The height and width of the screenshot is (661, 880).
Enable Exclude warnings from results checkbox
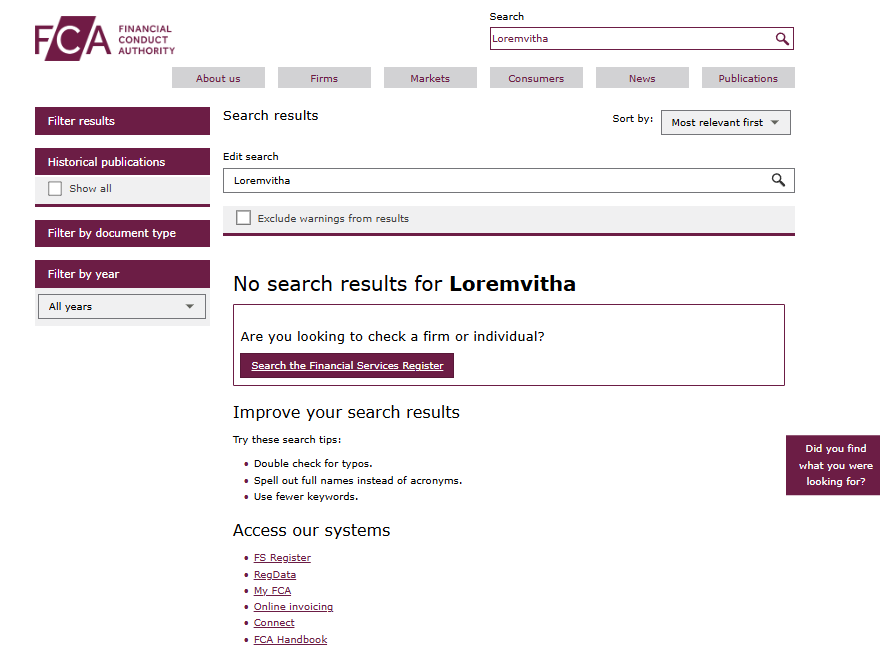[x=243, y=218]
